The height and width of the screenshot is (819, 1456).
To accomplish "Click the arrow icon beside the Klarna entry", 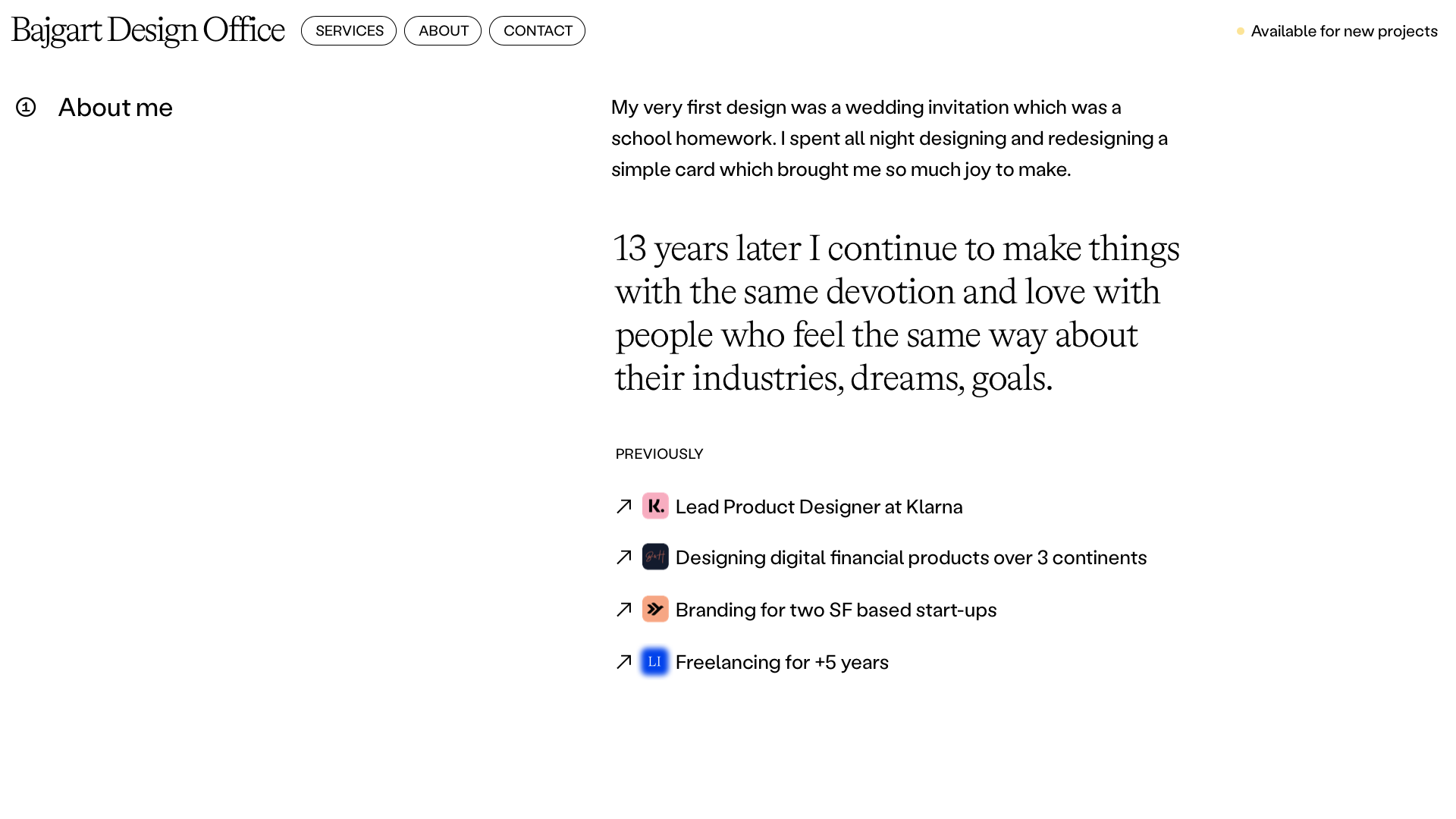I will point(624,507).
